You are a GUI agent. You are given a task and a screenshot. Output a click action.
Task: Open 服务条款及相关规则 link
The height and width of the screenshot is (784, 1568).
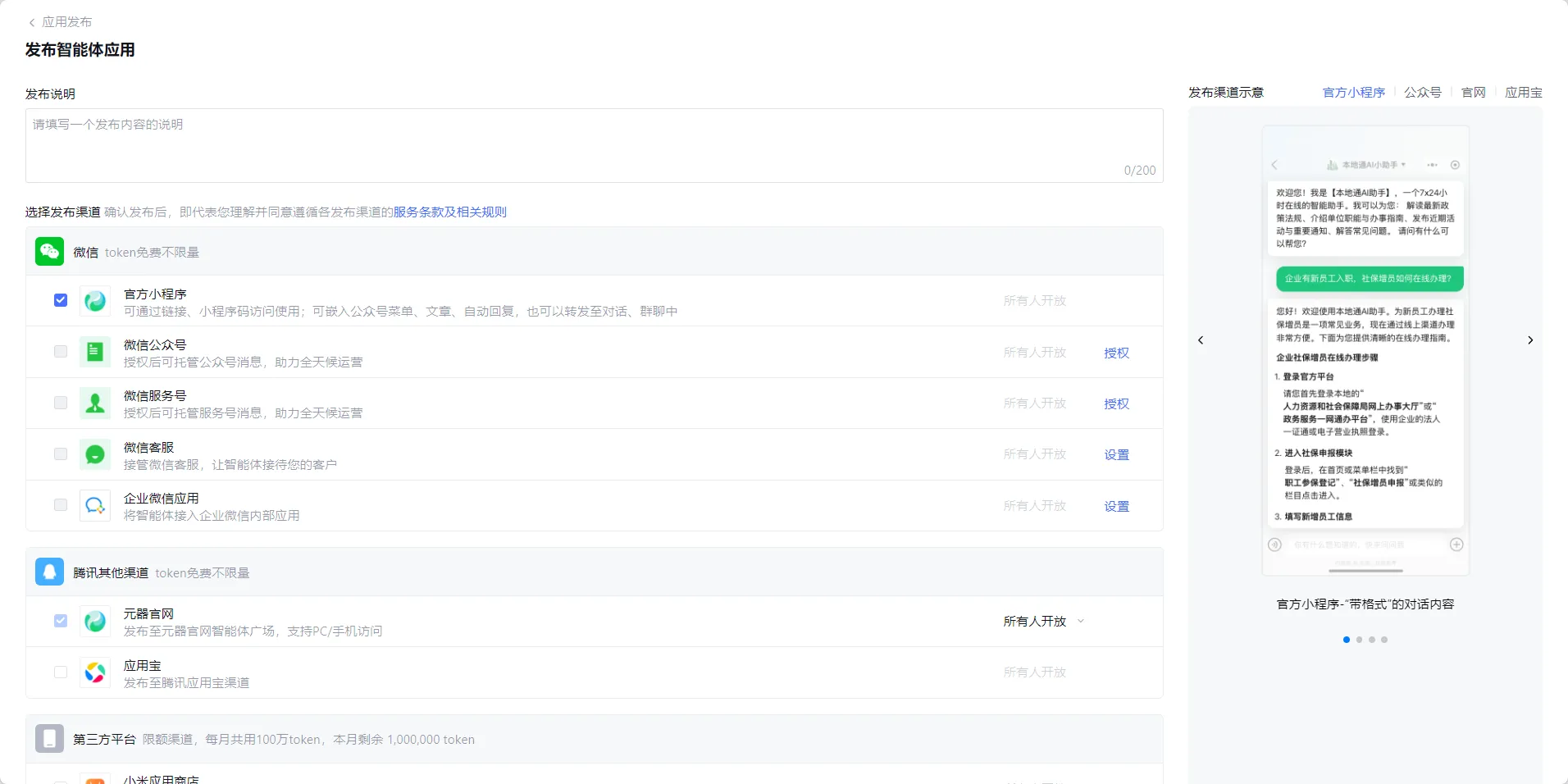pos(449,212)
